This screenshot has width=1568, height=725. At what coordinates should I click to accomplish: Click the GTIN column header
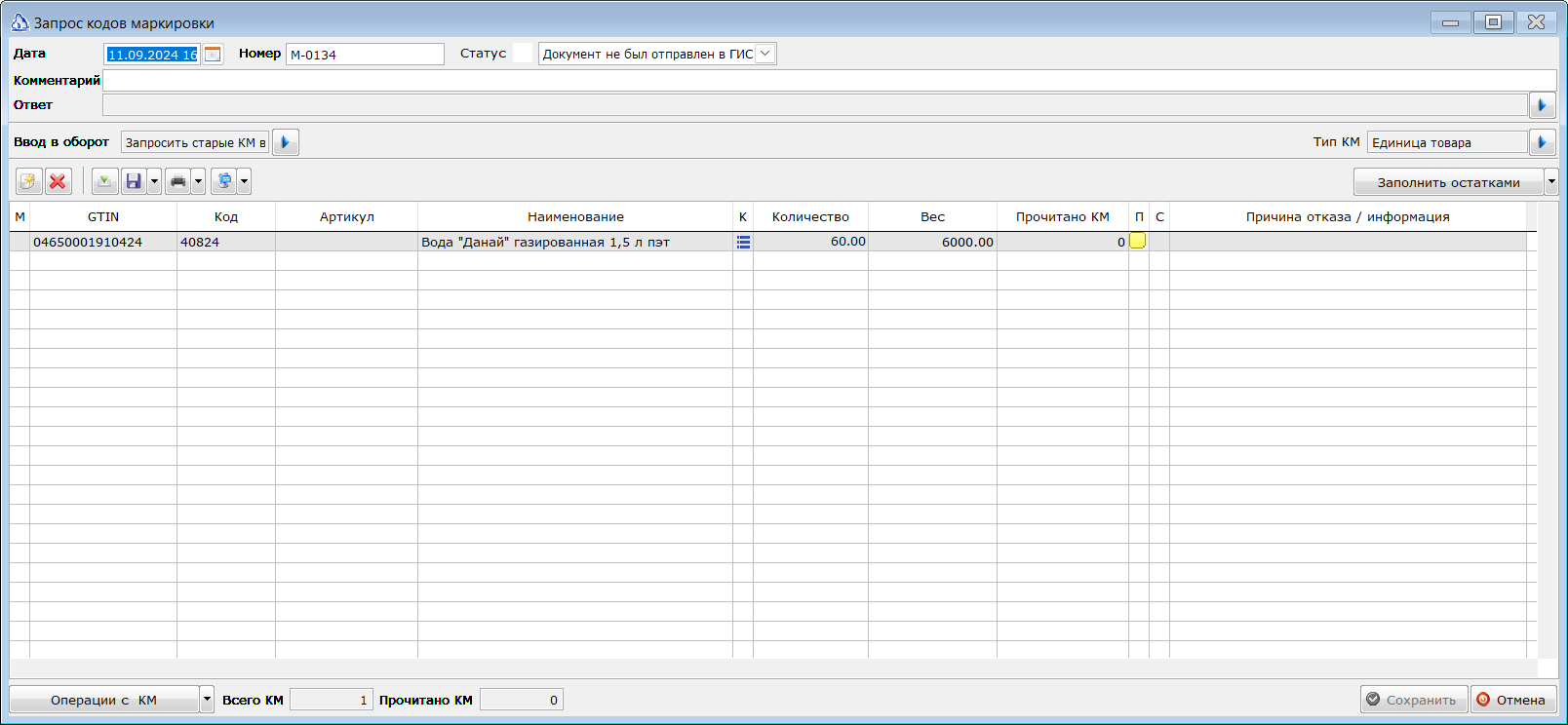coord(103,216)
